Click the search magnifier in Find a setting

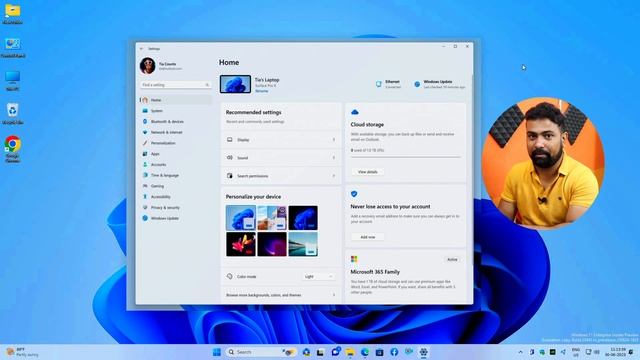(x=207, y=85)
